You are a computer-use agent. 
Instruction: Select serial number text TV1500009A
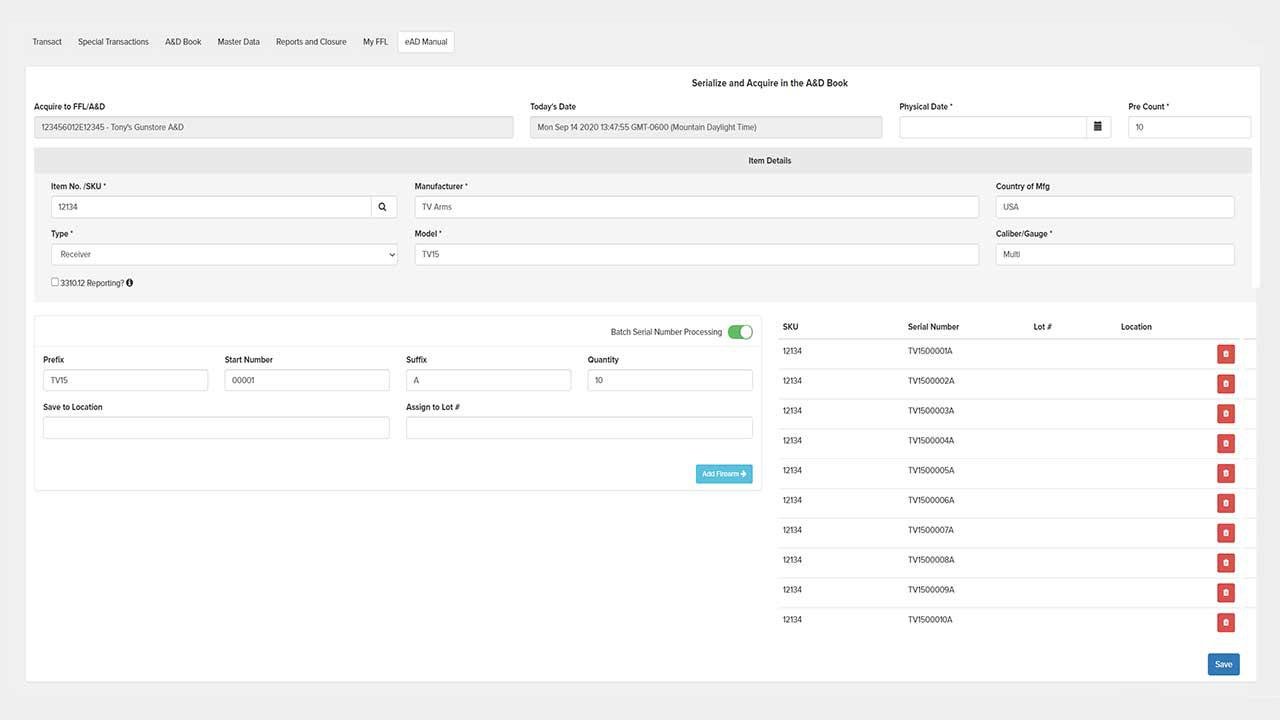931,590
